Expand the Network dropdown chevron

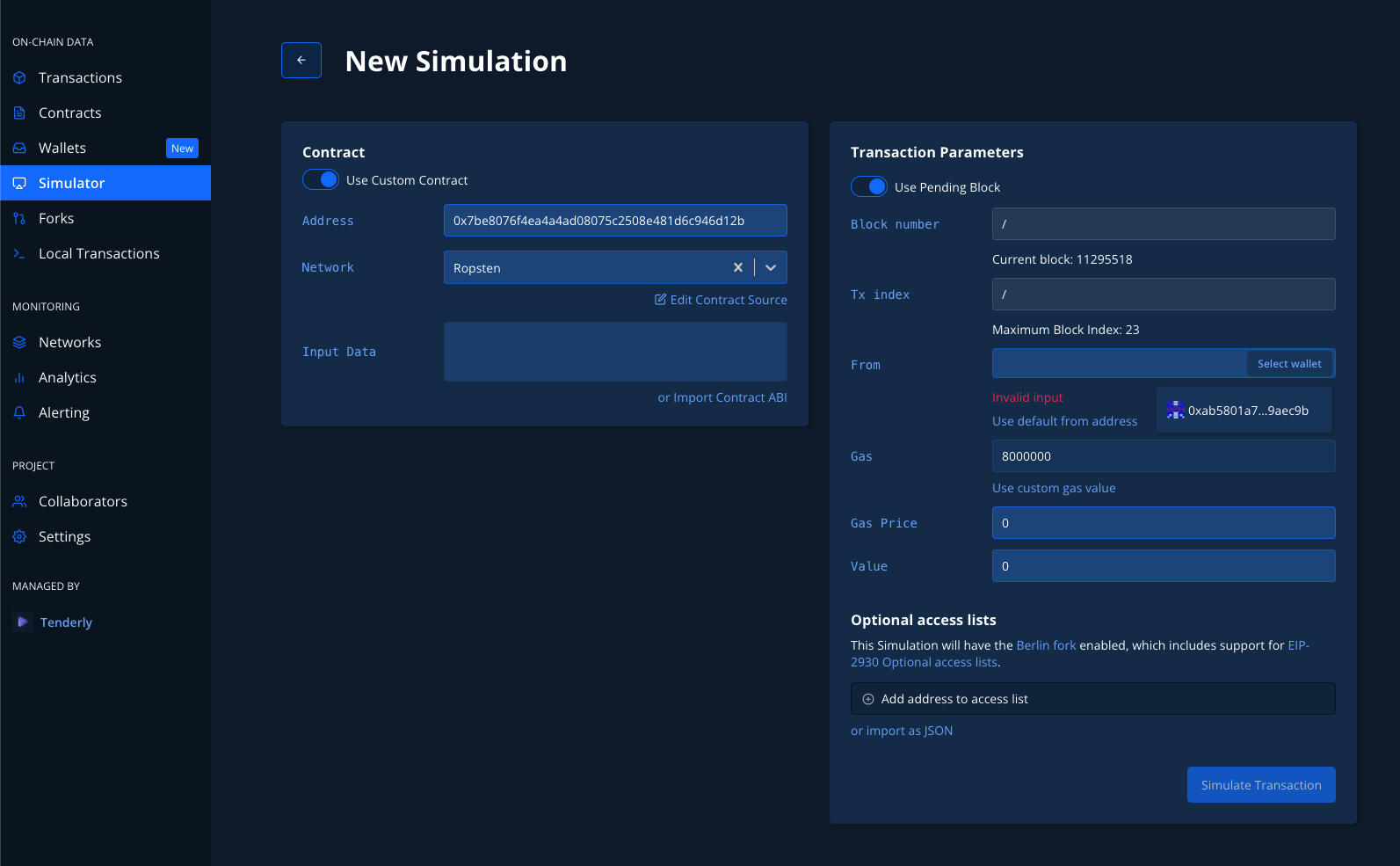pos(771,267)
